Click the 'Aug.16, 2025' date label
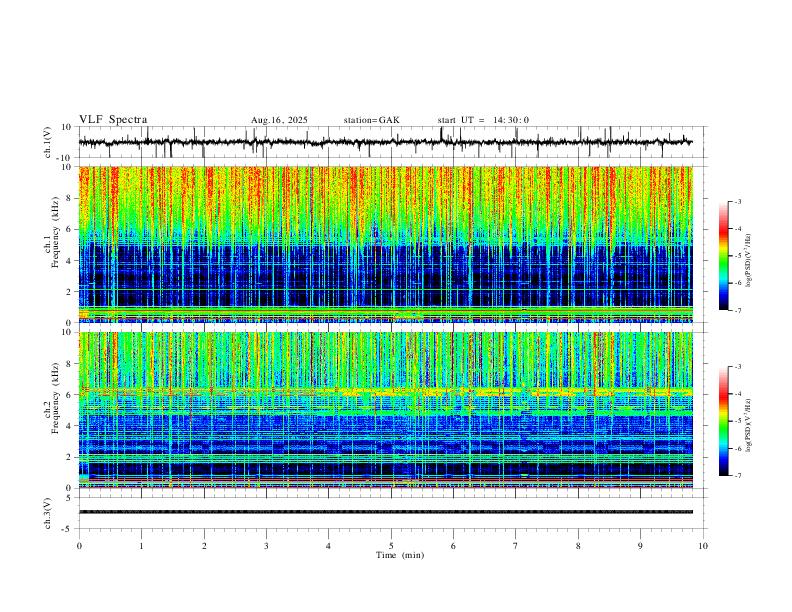 pyautogui.click(x=279, y=120)
